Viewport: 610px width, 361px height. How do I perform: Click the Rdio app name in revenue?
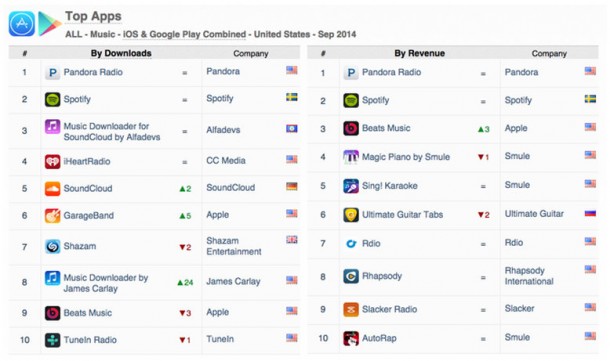tap(371, 244)
